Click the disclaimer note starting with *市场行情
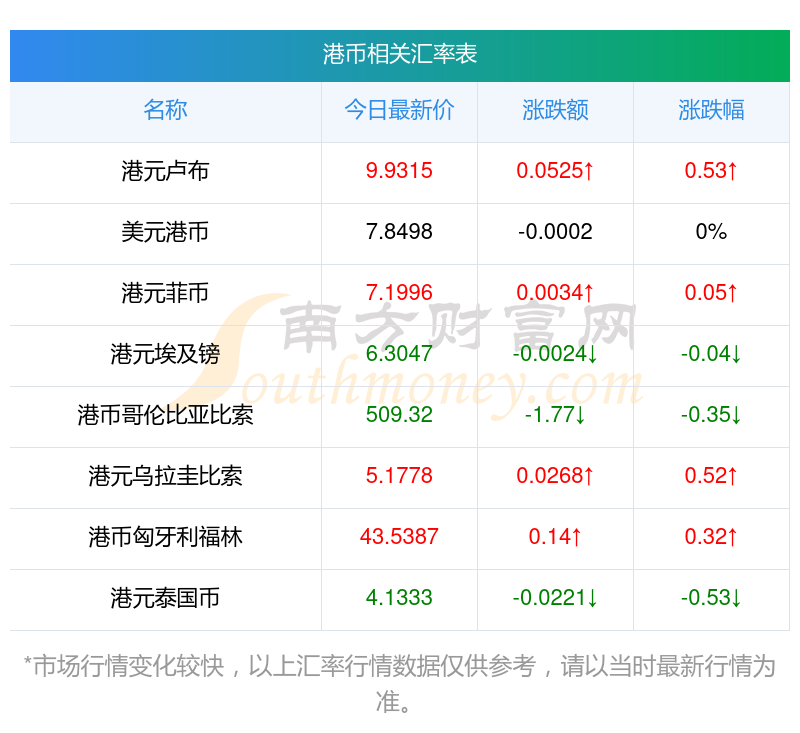This screenshot has width=800, height=733. 399,684
